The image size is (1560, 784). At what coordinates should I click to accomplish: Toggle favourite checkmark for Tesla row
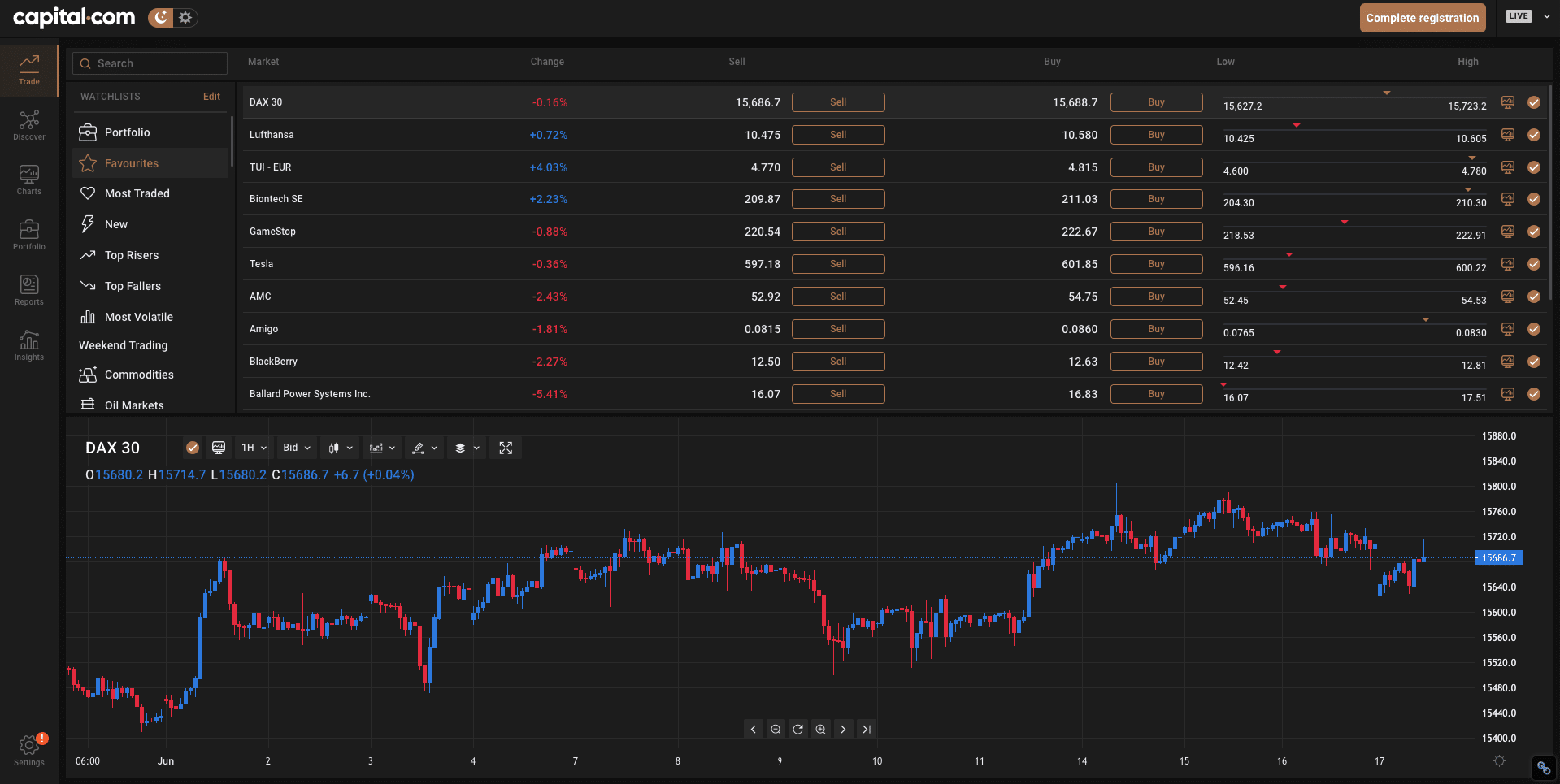[1534, 264]
